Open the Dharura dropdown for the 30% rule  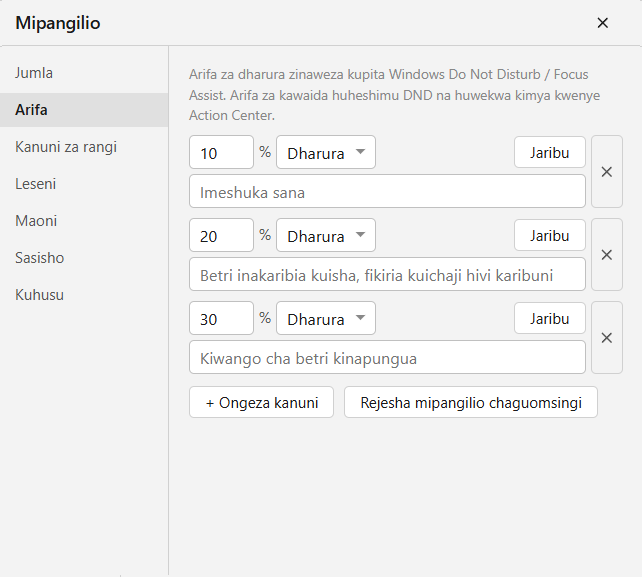[326, 318]
